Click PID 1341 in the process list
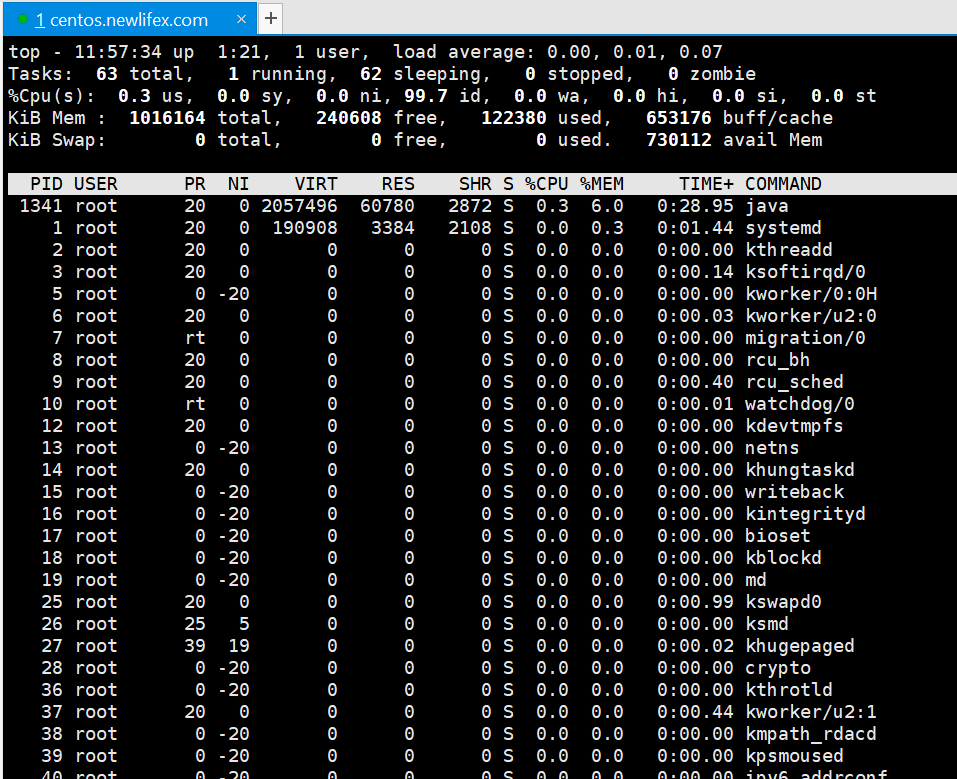 [41, 206]
